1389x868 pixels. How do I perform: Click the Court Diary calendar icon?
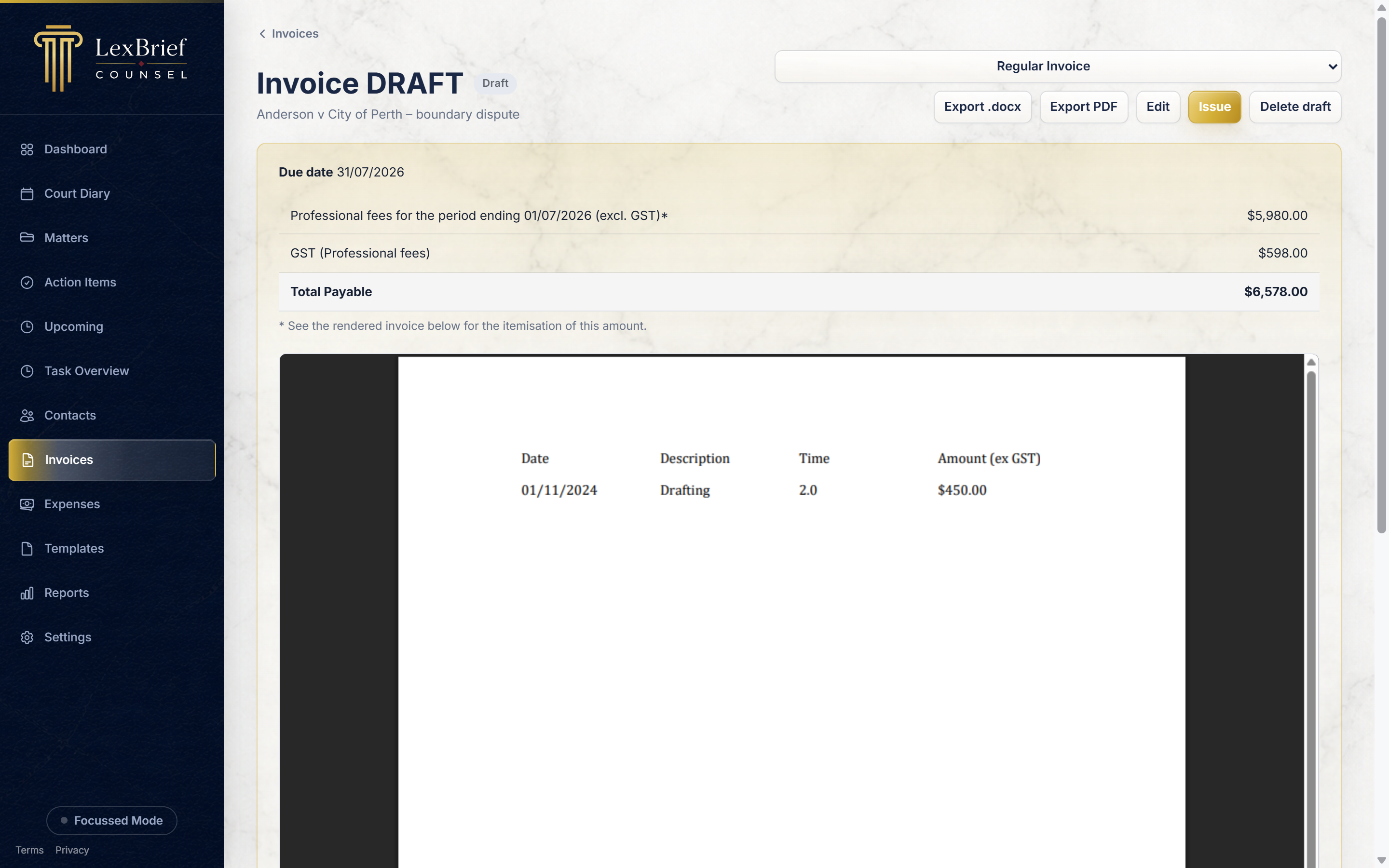click(x=27, y=193)
